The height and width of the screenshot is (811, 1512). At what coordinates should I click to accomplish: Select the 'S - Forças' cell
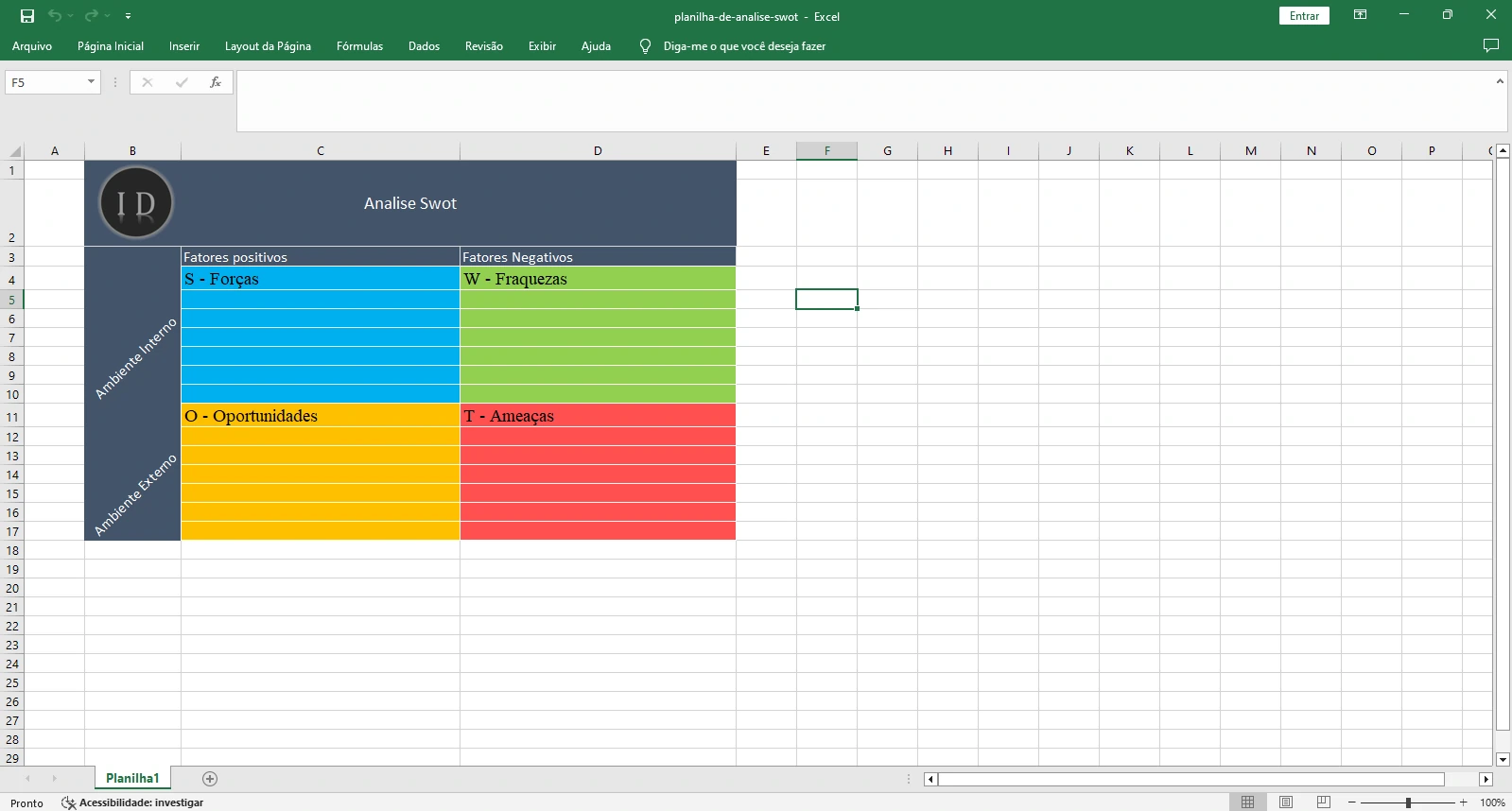pyautogui.click(x=321, y=278)
